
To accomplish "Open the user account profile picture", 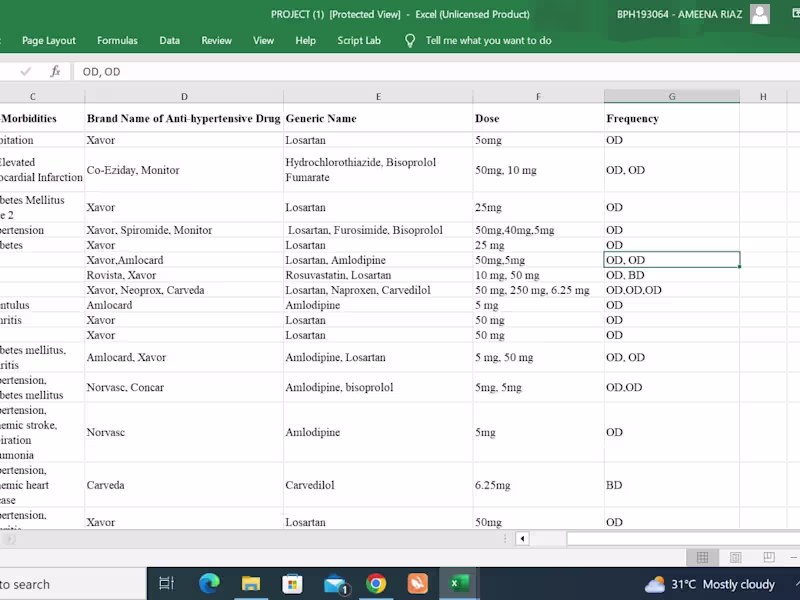I will click(x=760, y=14).
